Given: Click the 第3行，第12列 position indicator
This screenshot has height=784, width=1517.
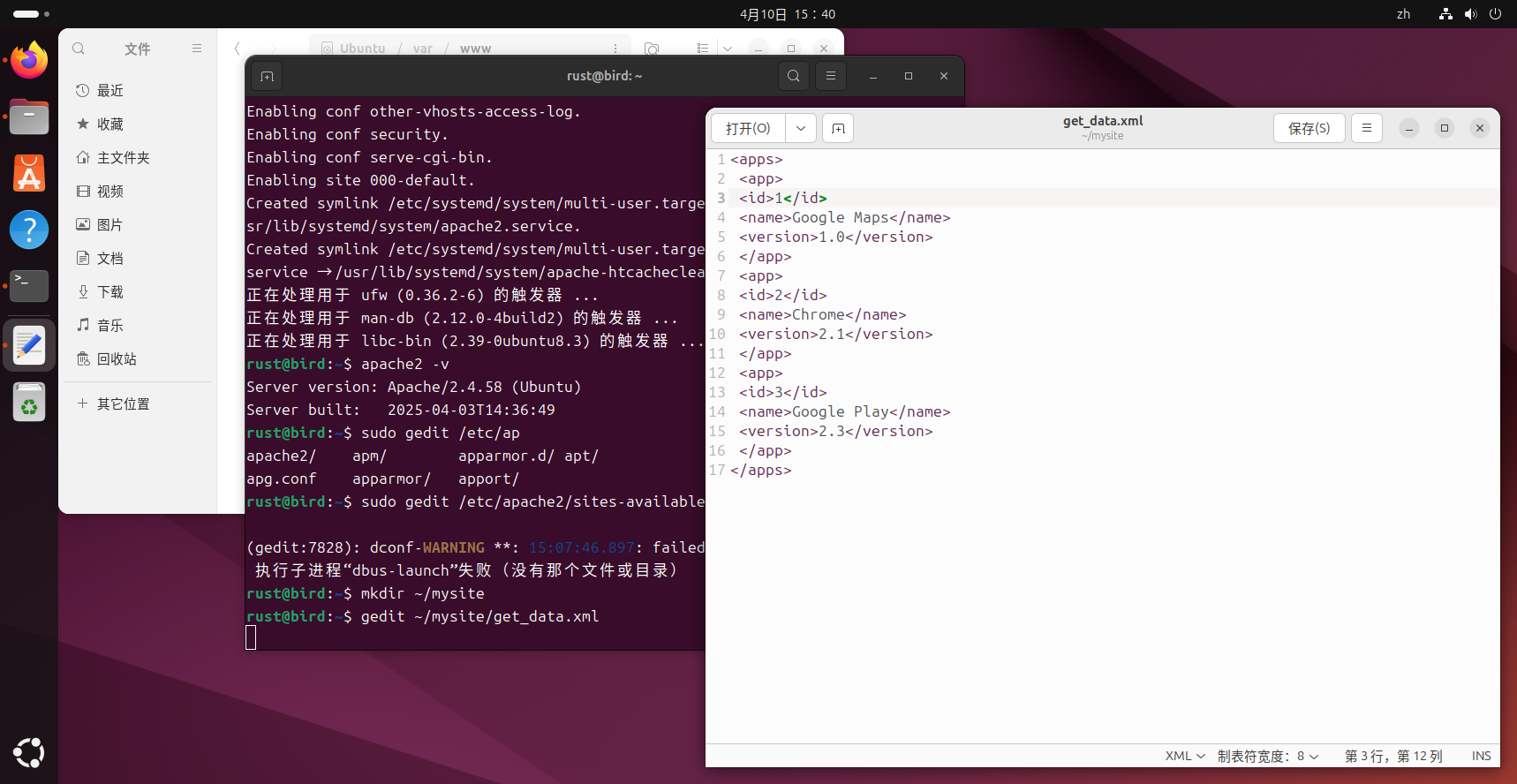Looking at the screenshot, I should 1393,756.
